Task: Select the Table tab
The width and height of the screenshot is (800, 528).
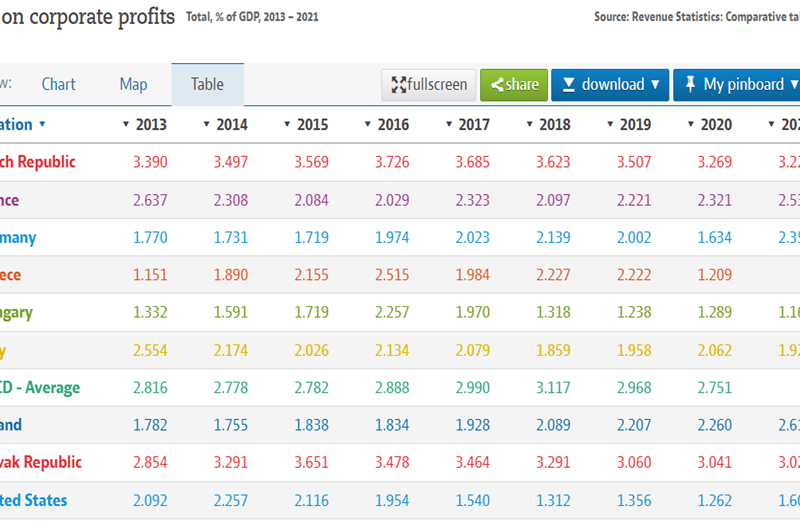Action: pos(207,85)
